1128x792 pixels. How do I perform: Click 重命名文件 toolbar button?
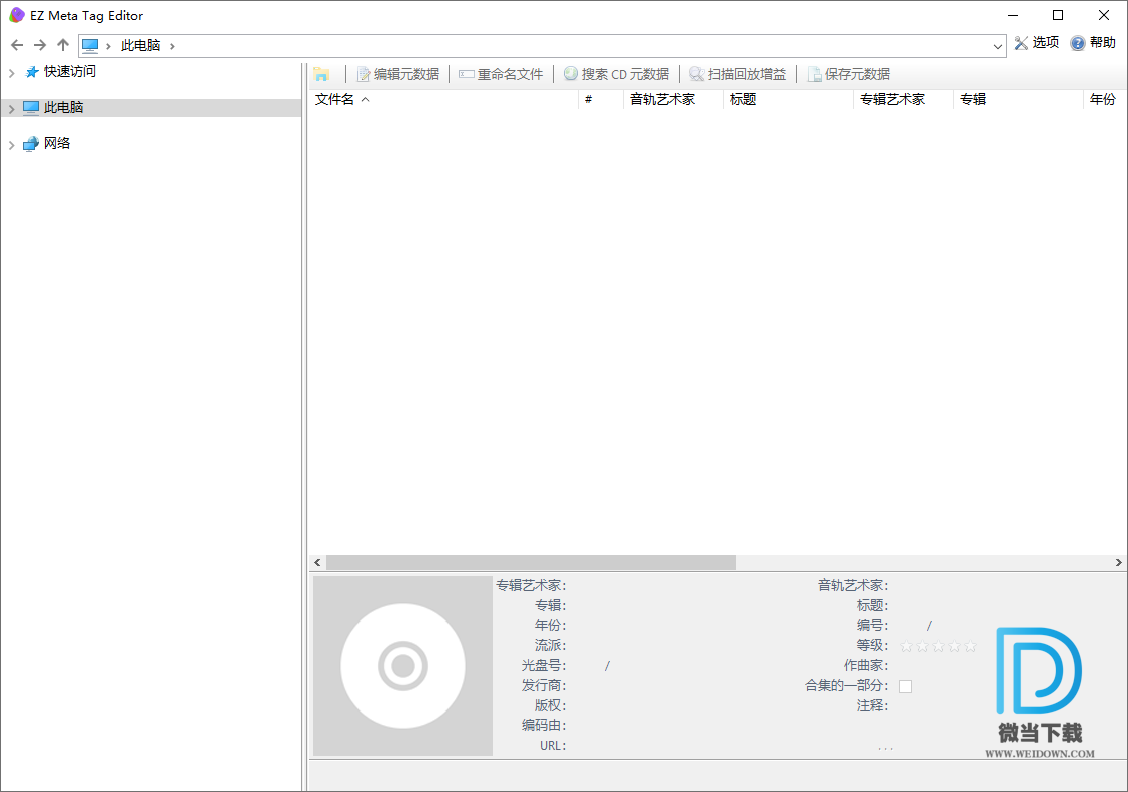(x=501, y=74)
